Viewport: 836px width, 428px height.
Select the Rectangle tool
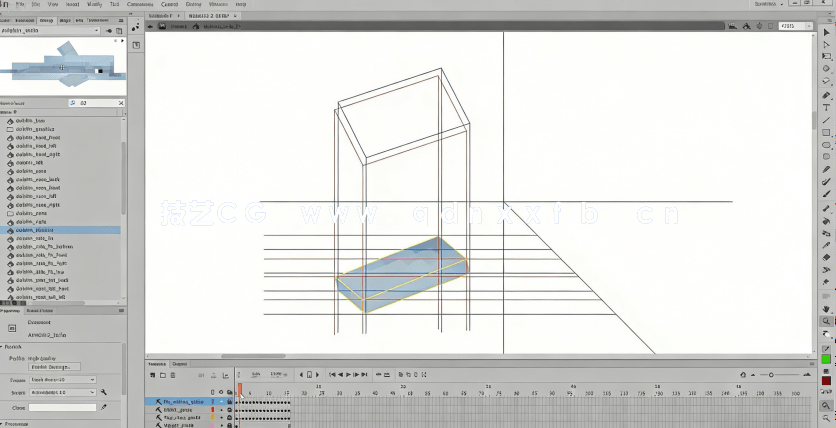coord(827,133)
